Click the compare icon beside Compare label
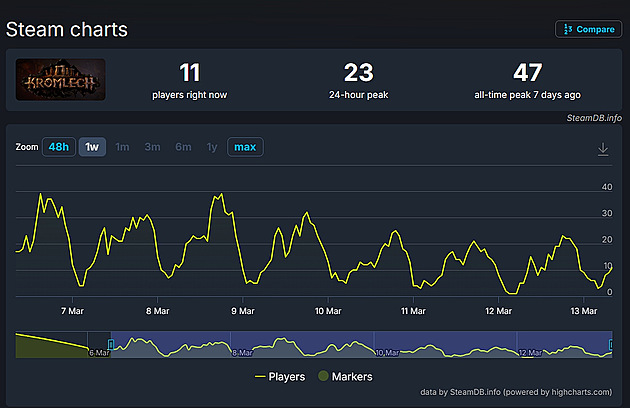 tap(568, 29)
